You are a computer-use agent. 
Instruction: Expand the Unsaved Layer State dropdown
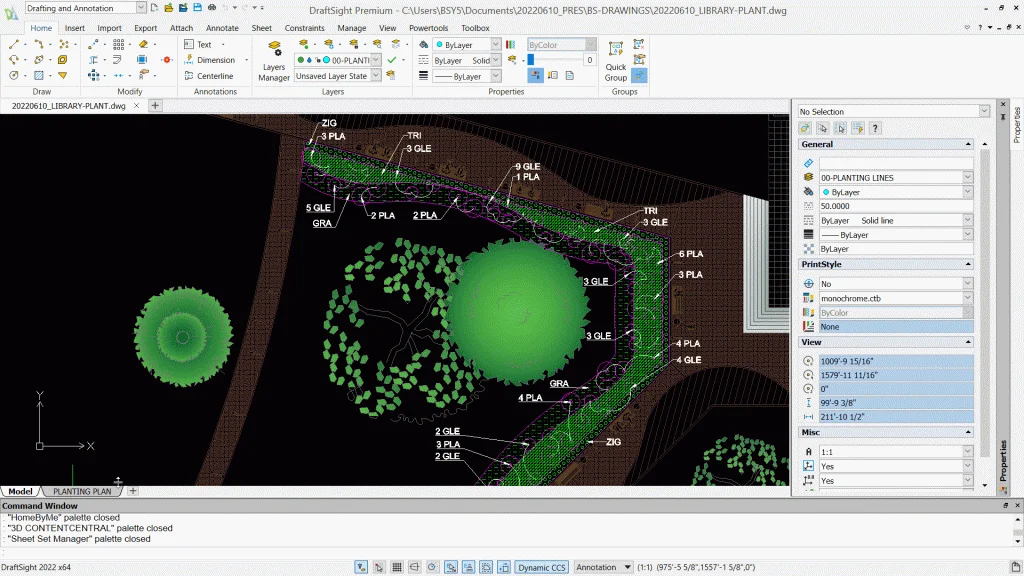[376, 76]
